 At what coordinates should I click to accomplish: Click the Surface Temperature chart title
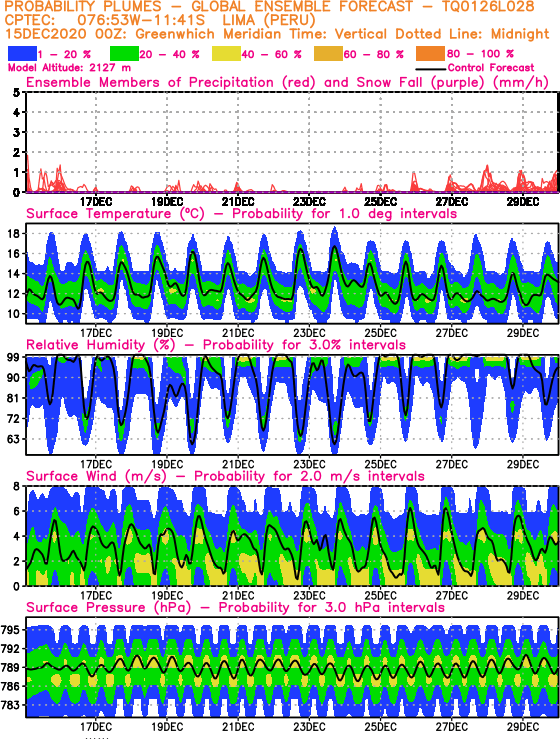[x=241, y=214]
